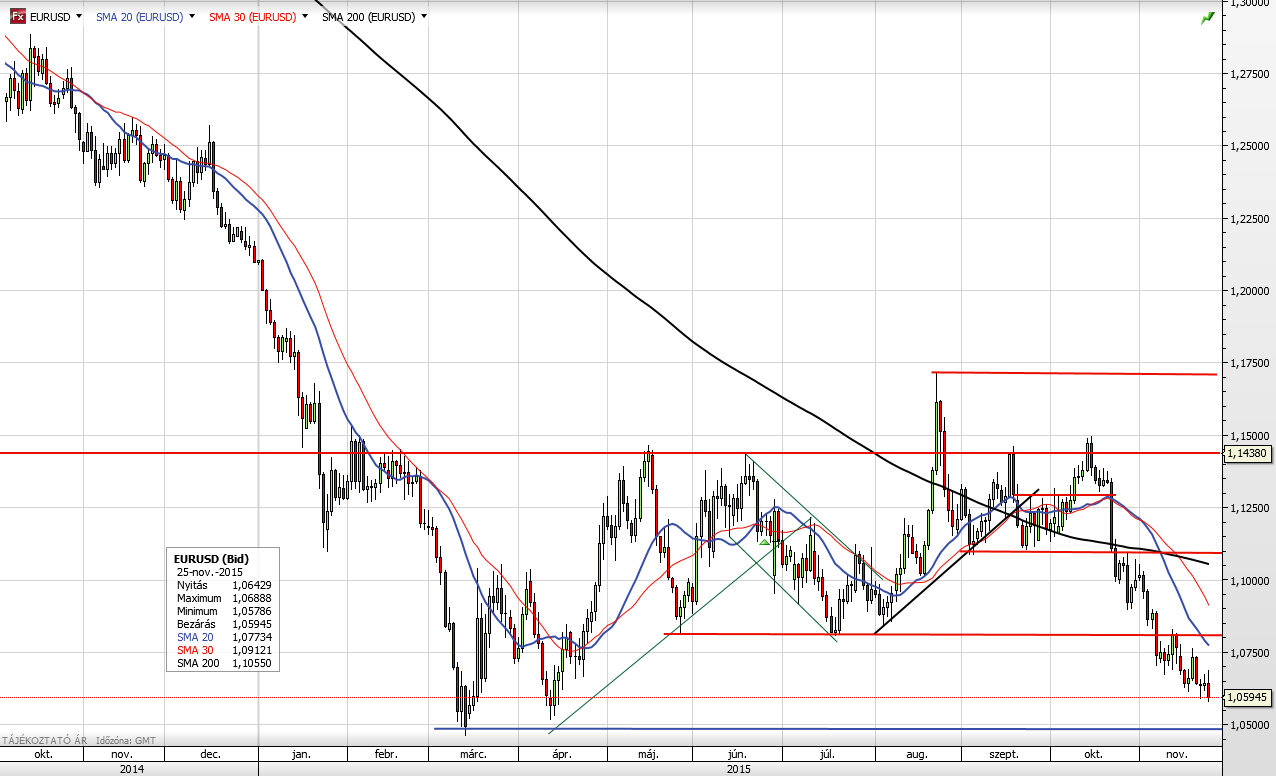Click the 1,05000 price axis label
Screen dimensions: 1276x776
coord(1250,726)
